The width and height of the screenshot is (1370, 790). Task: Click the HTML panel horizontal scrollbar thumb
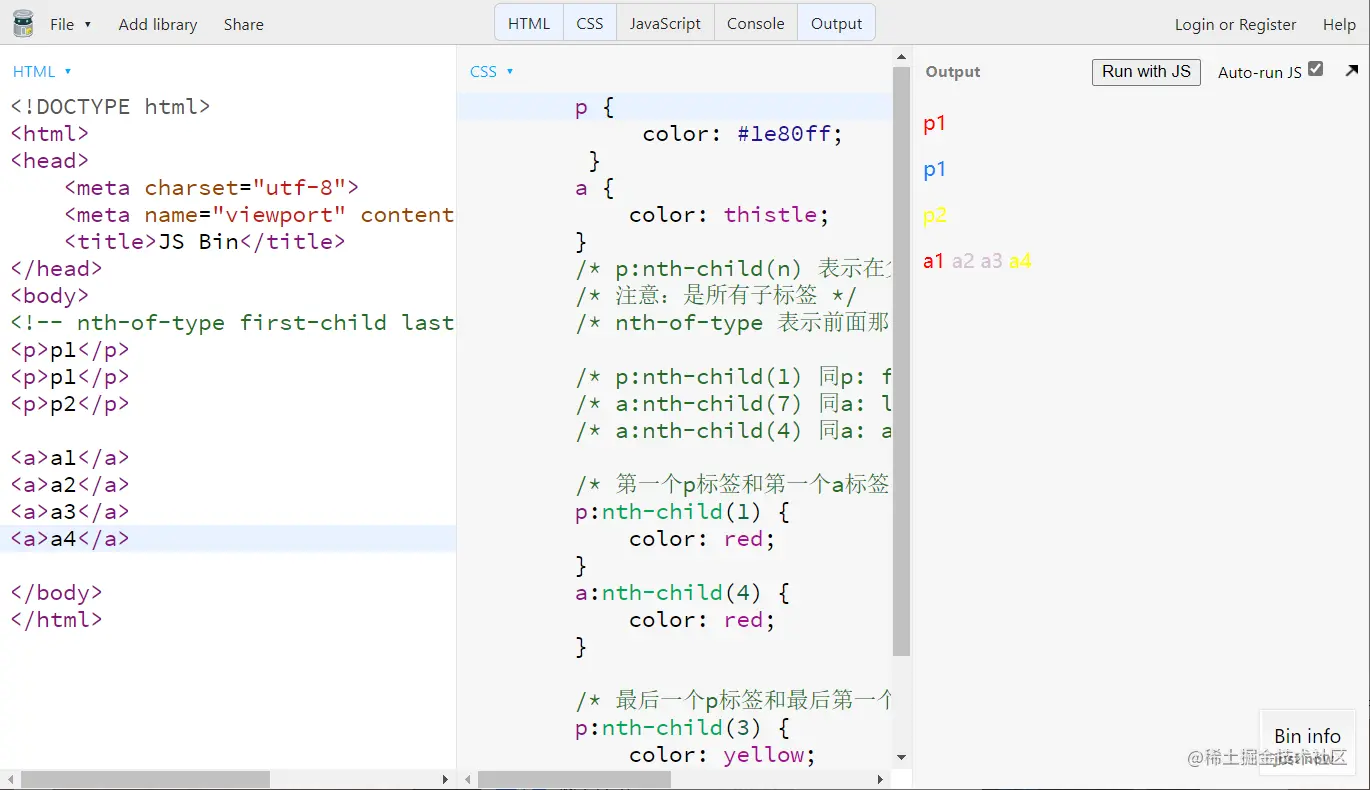click(145, 779)
